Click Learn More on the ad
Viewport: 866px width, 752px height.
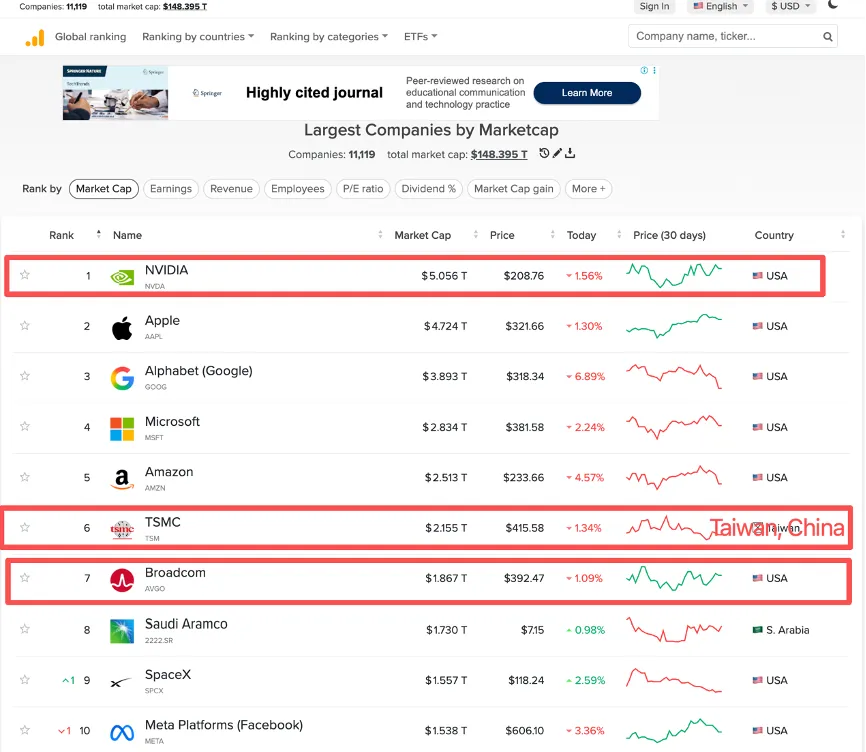click(587, 93)
